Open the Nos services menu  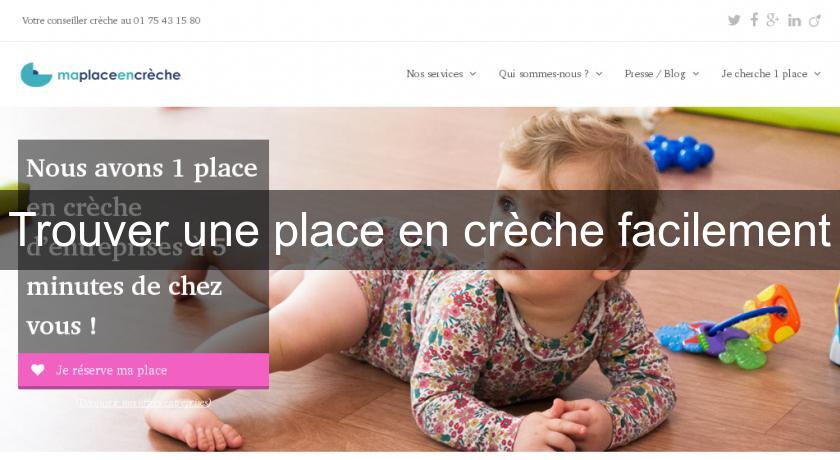click(x=434, y=74)
